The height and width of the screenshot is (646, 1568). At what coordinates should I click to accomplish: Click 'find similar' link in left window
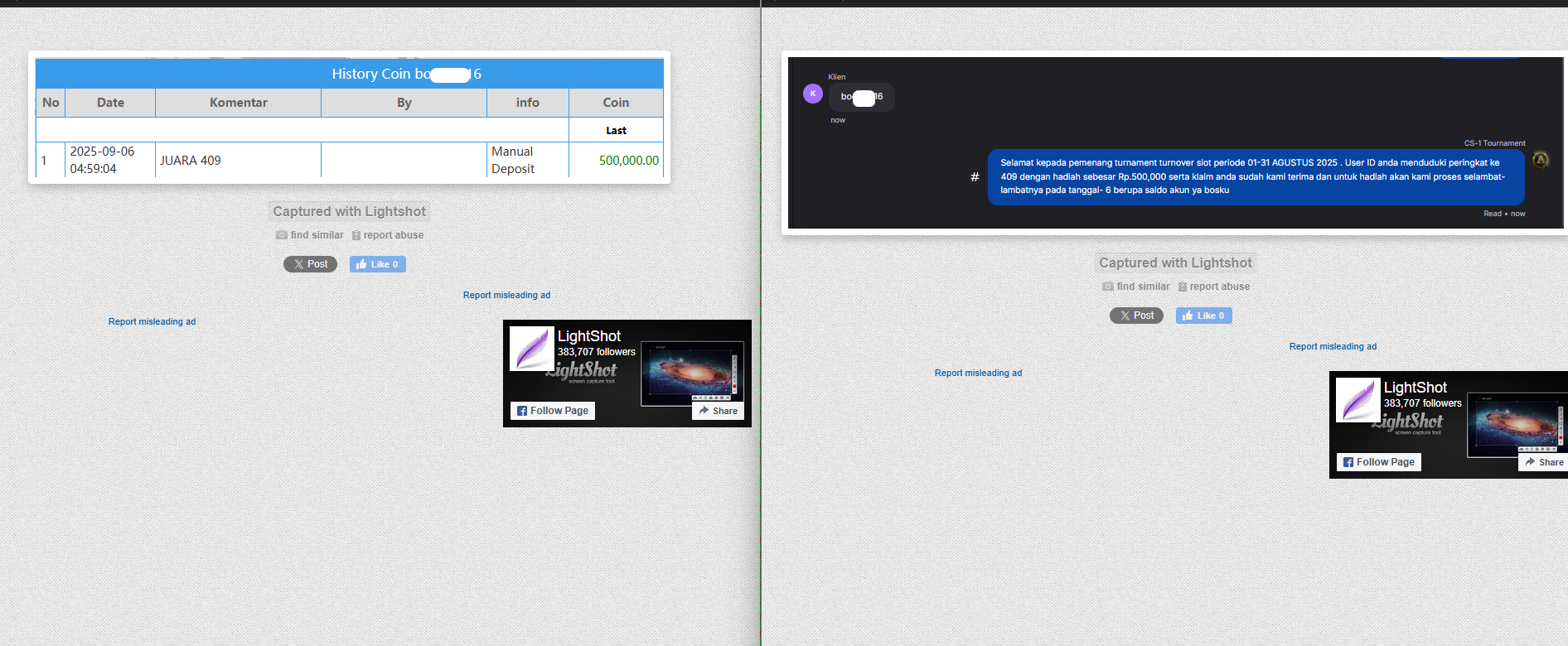(x=317, y=235)
